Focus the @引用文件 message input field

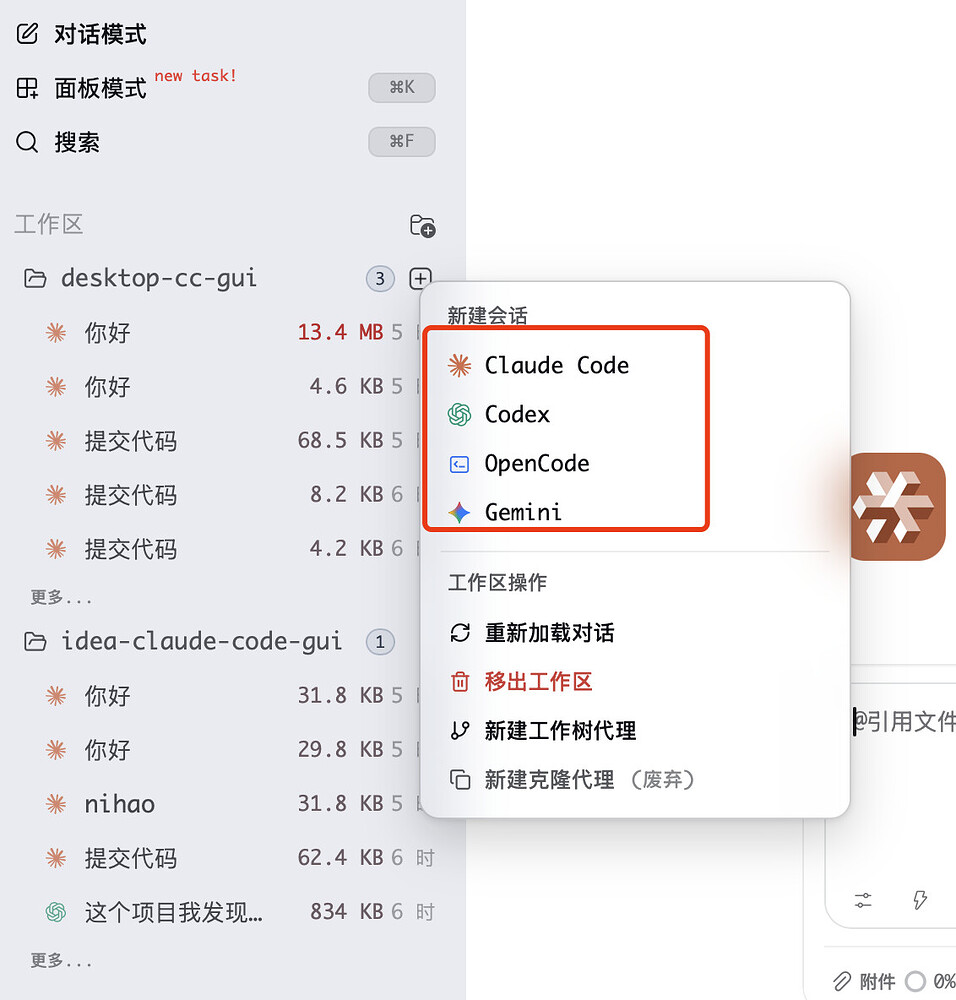tap(904, 722)
